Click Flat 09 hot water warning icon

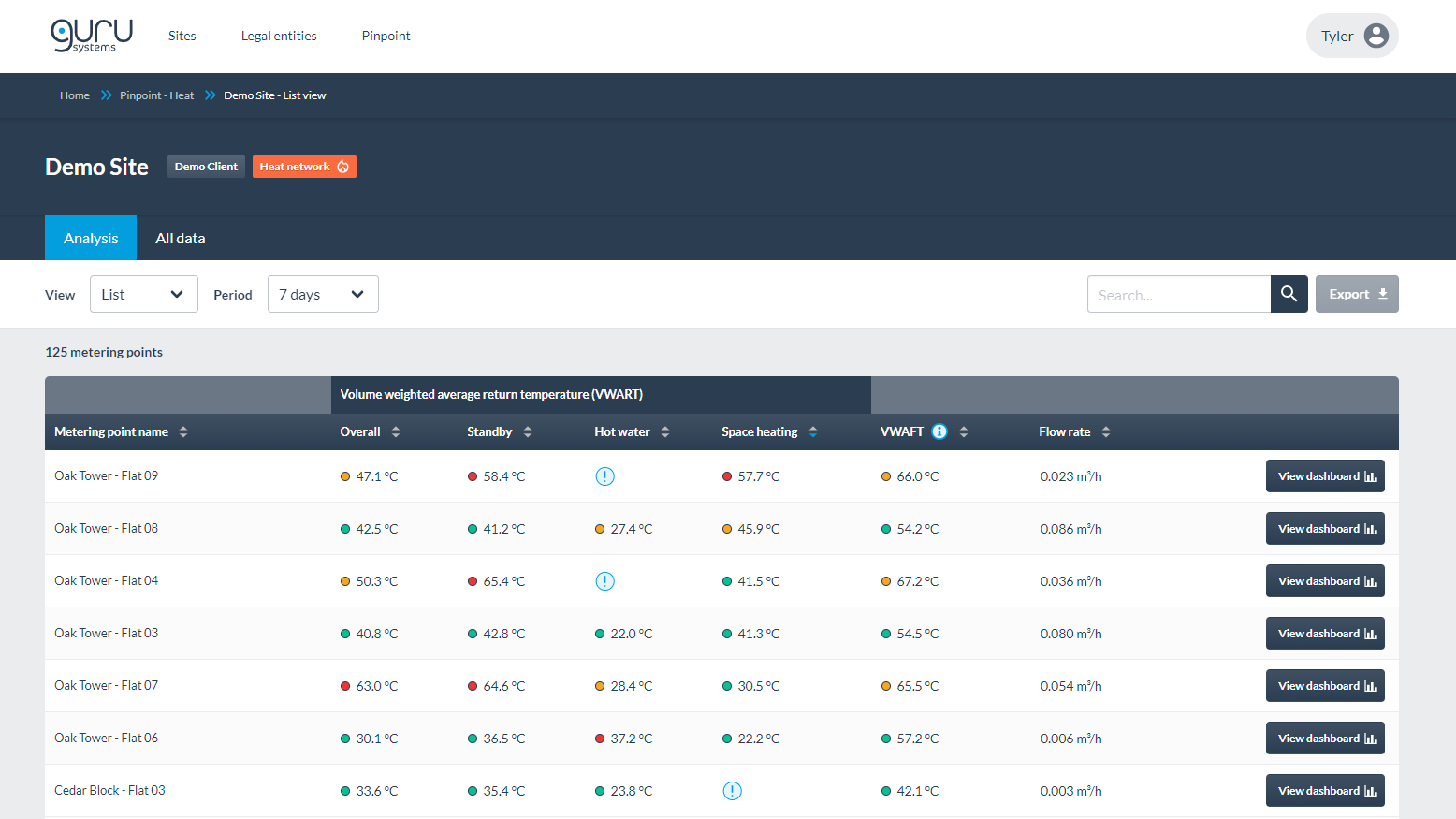click(605, 476)
